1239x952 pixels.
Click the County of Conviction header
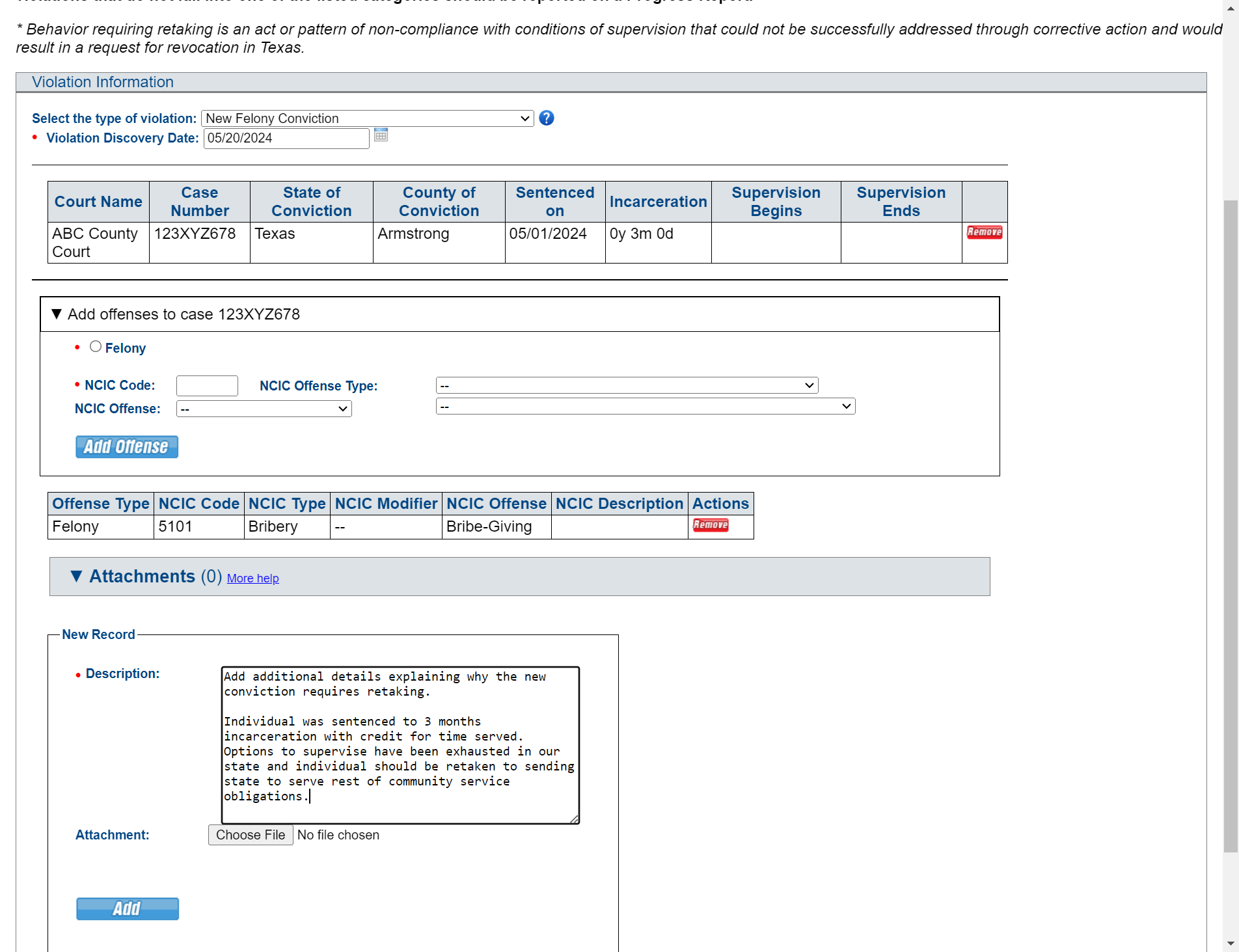439,202
